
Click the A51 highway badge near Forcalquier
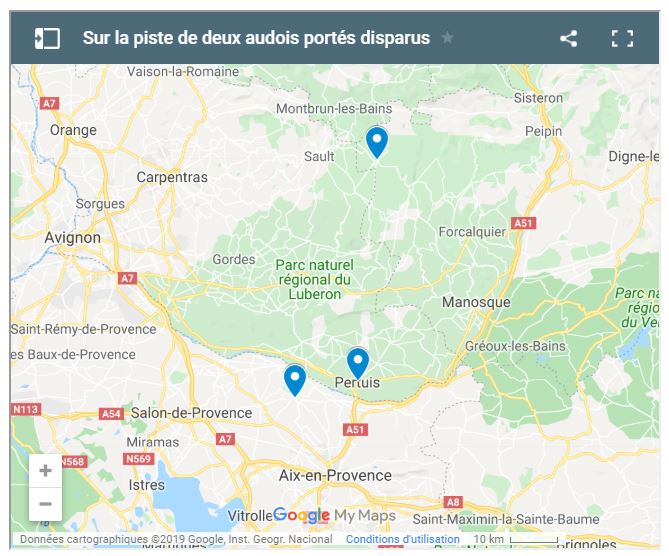click(523, 223)
